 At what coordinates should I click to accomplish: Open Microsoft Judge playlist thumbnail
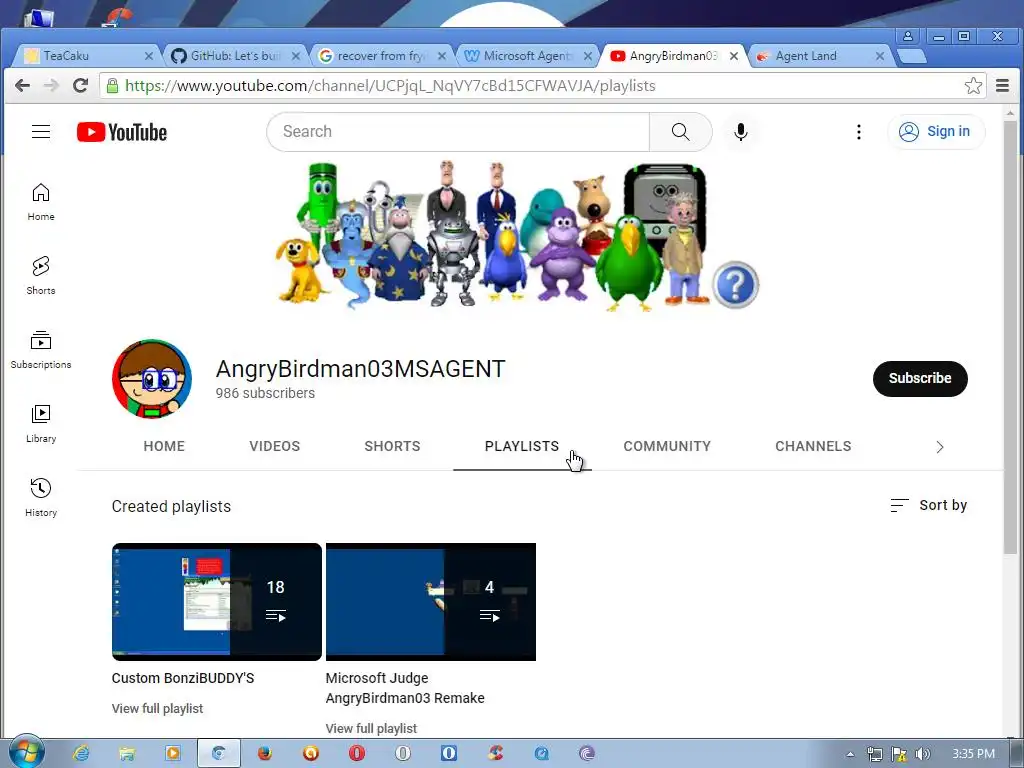(x=430, y=601)
